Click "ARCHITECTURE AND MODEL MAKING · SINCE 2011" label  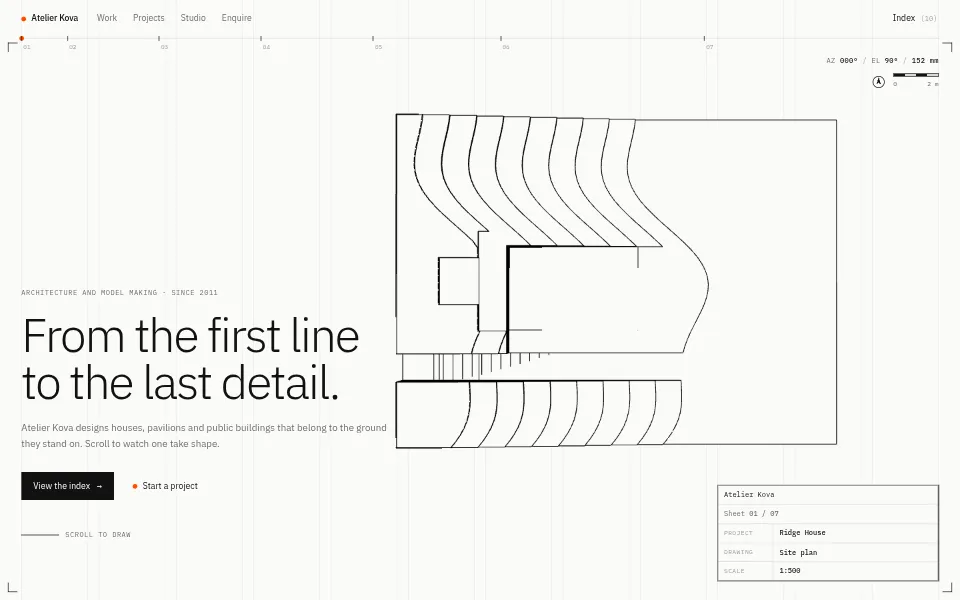pos(119,293)
